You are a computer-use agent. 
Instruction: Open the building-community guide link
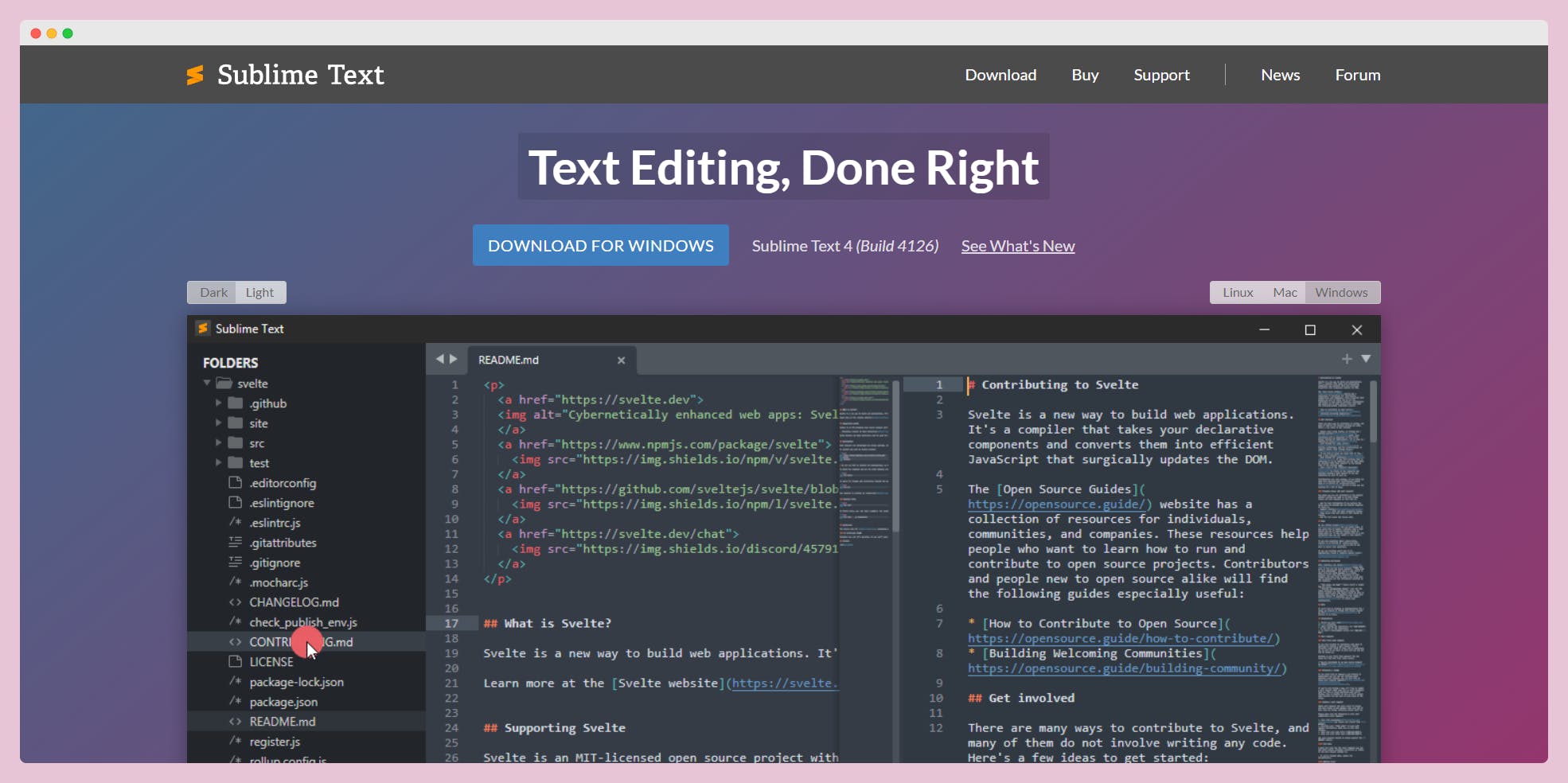[x=1126, y=668]
